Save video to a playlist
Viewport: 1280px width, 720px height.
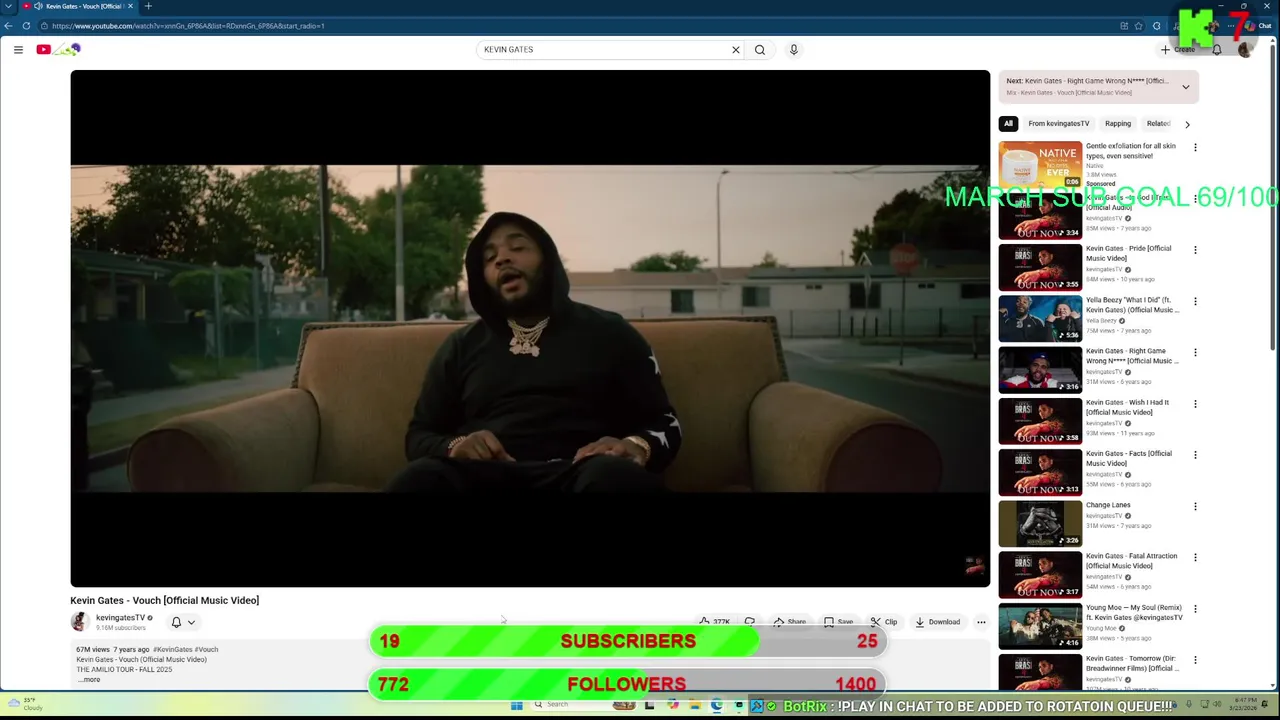(838, 622)
